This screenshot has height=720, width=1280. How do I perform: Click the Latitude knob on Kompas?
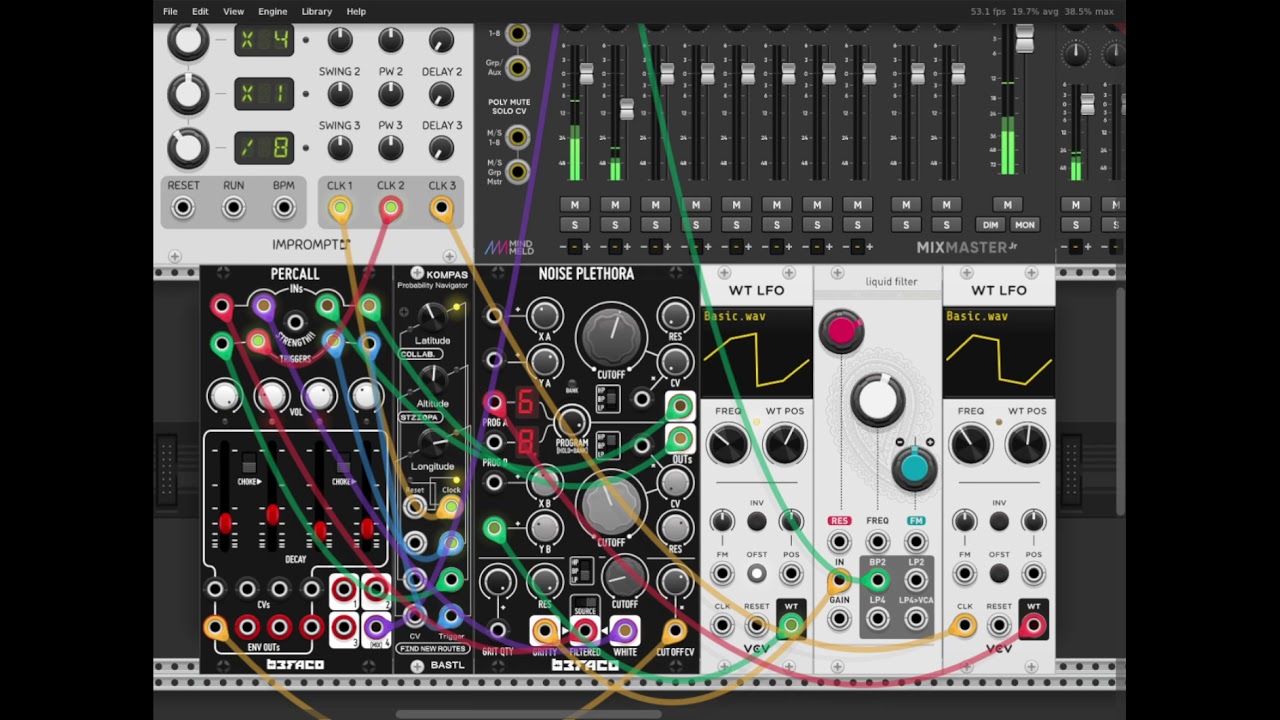(x=432, y=317)
